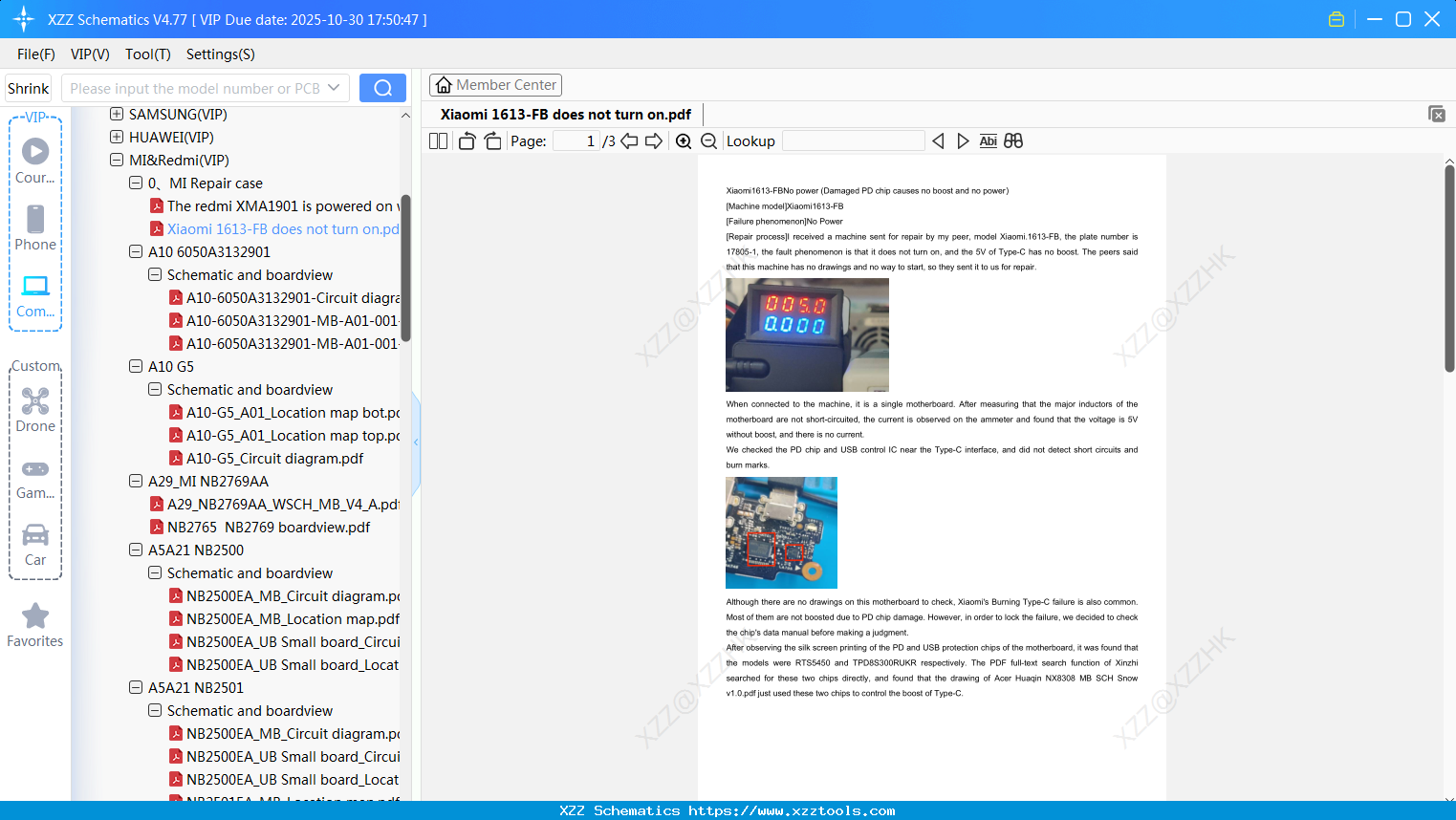Screen dimensions: 1456x820
Task: Go to the previous PDF page arrow
Action: coord(629,141)
